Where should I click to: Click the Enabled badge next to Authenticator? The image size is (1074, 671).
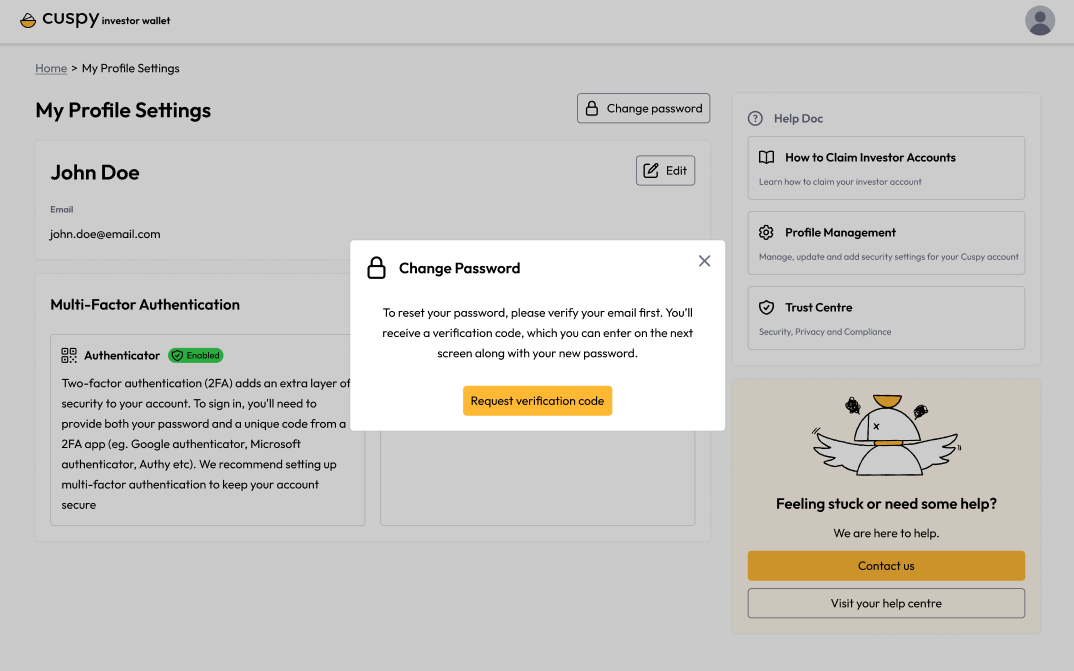tap(196, 355)
